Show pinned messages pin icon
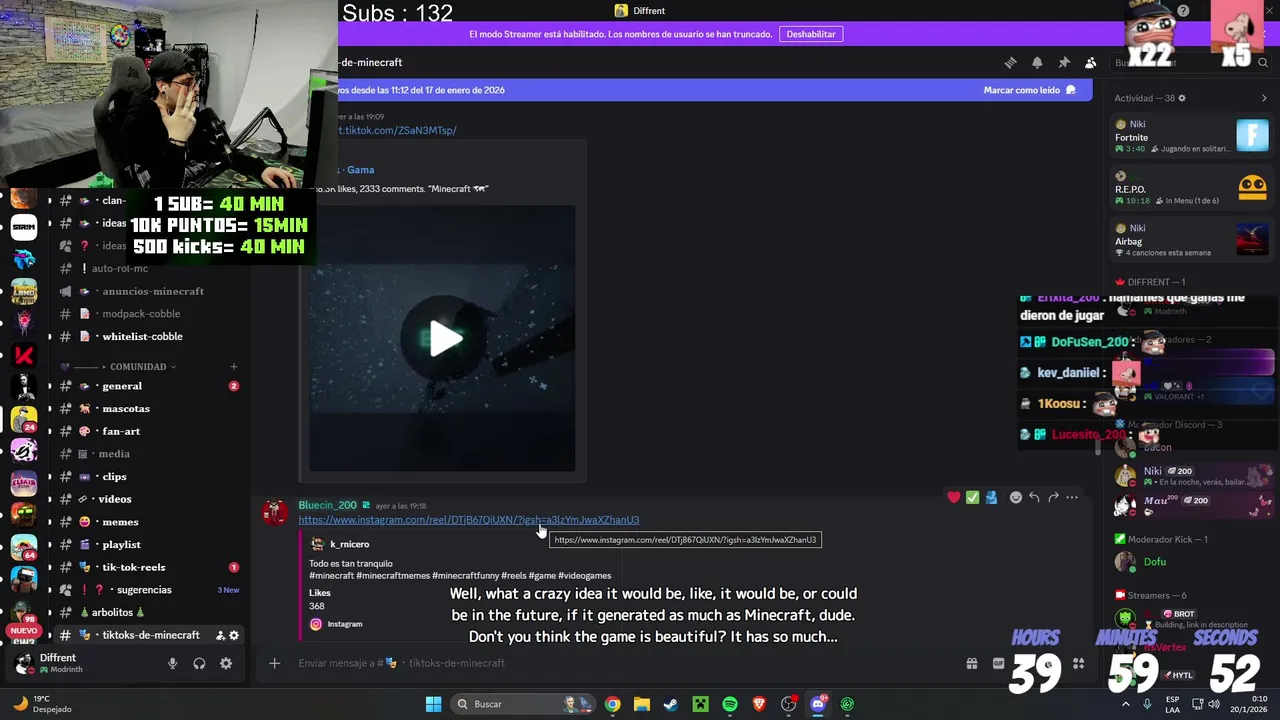The image size is (1280, 720). click(1064, 62)
